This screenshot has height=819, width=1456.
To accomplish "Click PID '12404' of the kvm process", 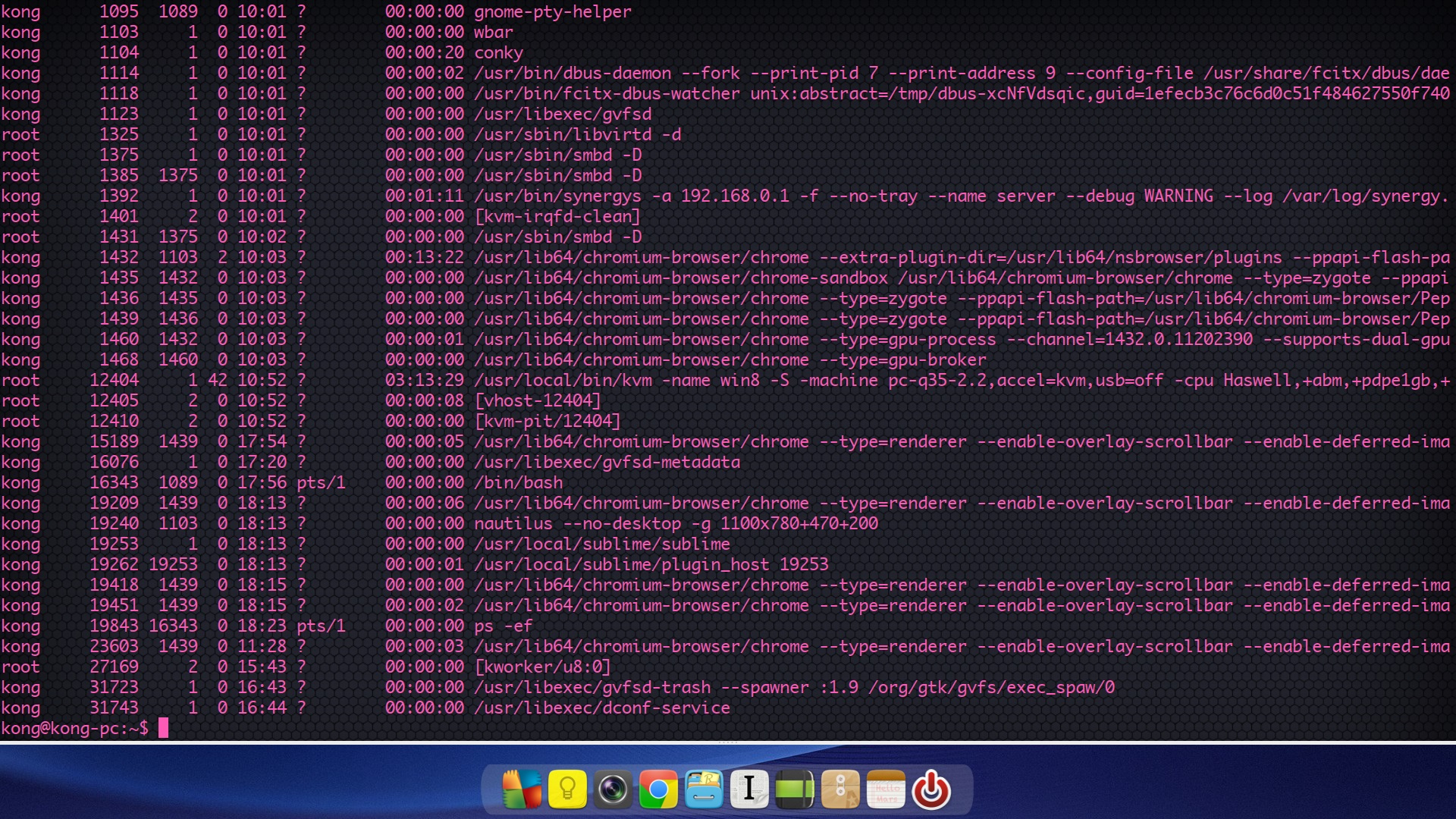I will coord(115,380).
